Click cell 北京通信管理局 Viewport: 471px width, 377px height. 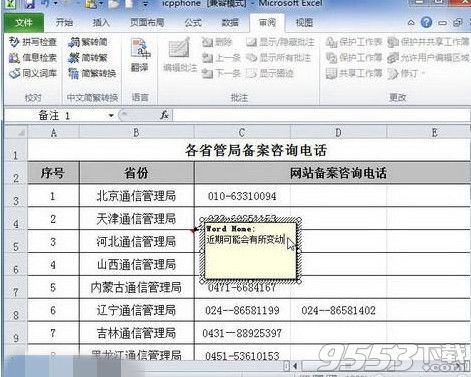(x=137, y=196)
